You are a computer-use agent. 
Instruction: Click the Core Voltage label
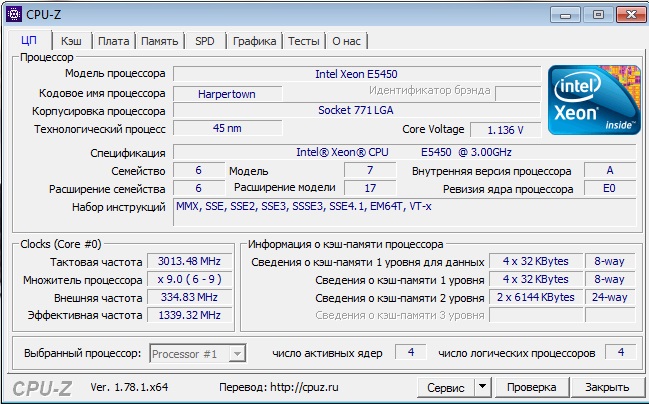[433, 130]
